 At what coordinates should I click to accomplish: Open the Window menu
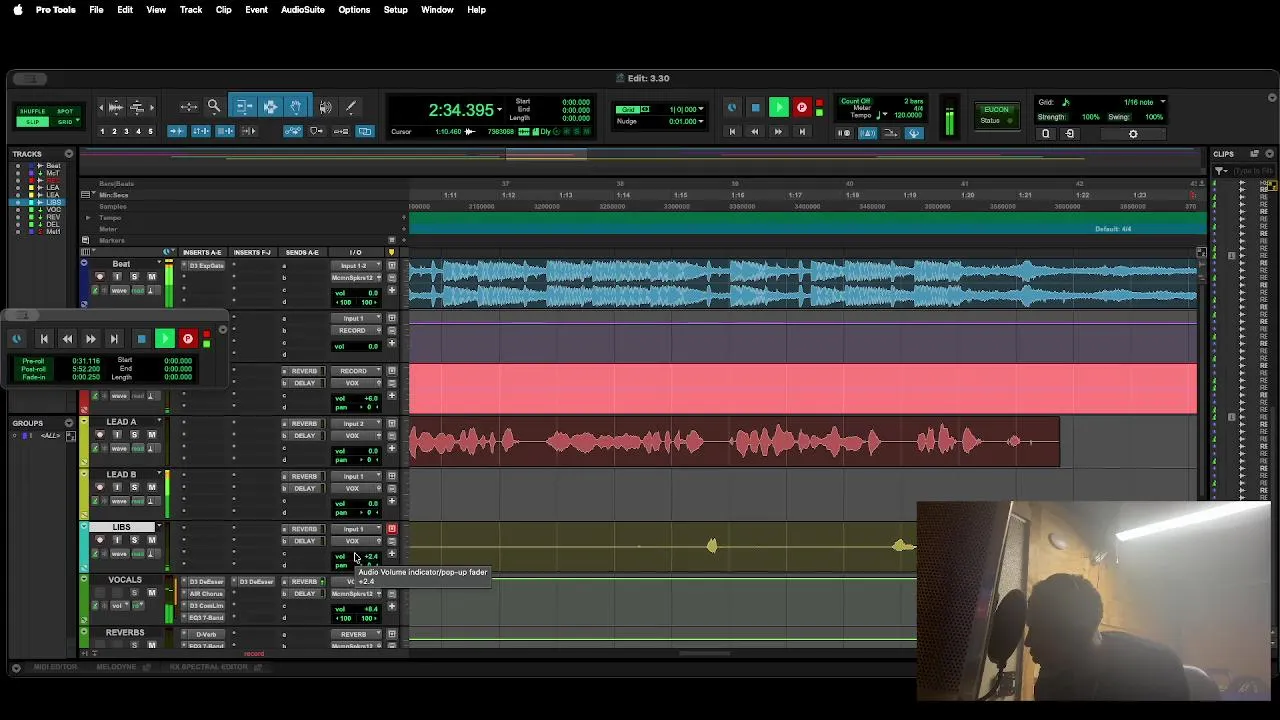point(437,10)
